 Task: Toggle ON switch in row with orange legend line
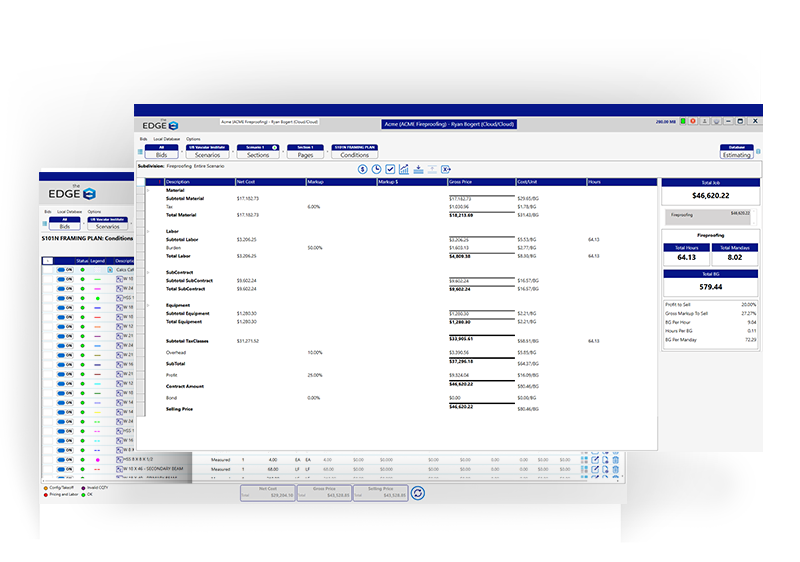point(65,326)
